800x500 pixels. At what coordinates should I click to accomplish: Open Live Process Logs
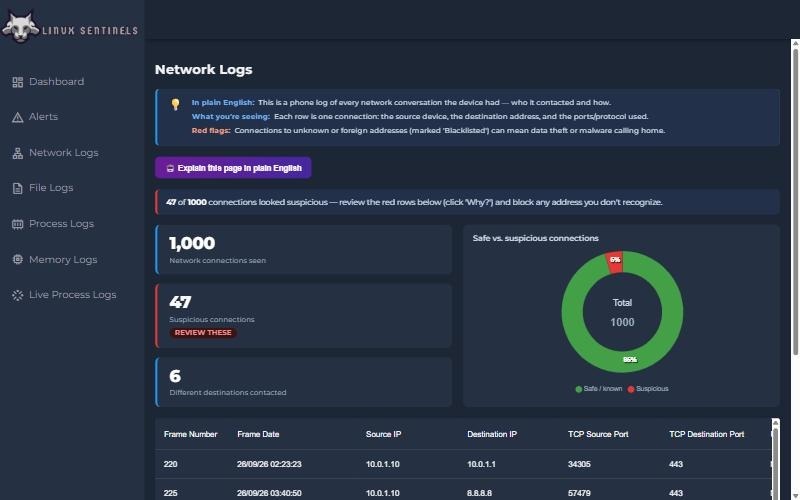pyautogui.click(x=72, y=294)
